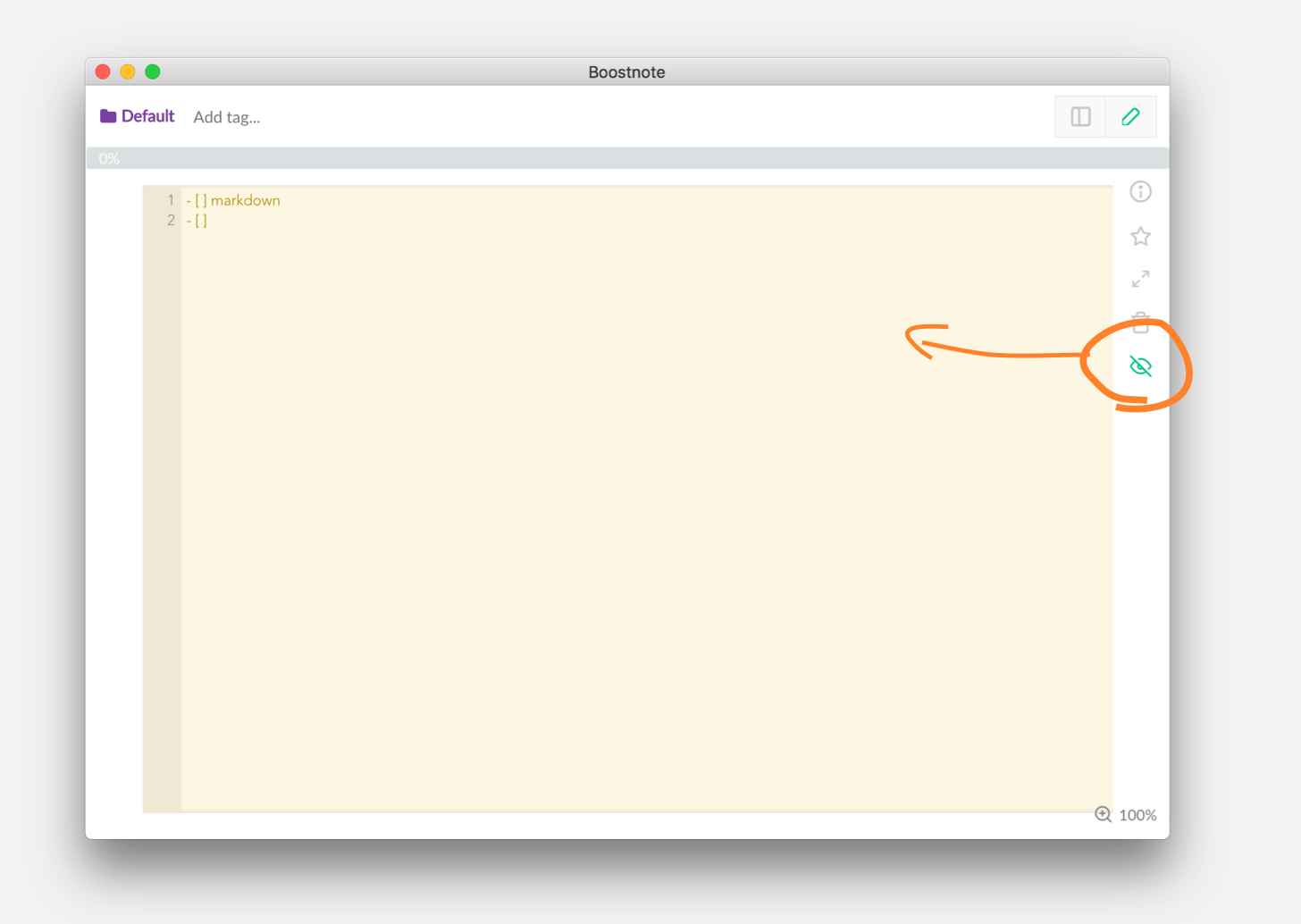Image resolution: width=1301 pixels, height=924 pixels.
Task: Toggle the green crossed-out eye icon
Action: pos(1140,366)
